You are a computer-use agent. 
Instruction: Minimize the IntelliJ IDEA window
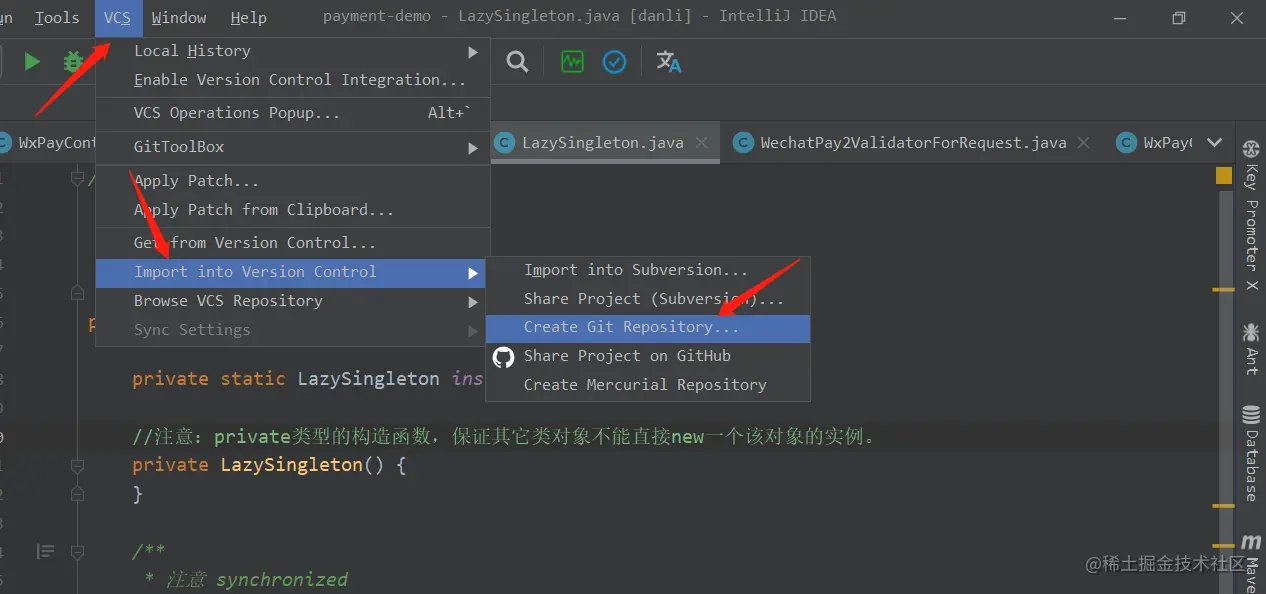1120,17
